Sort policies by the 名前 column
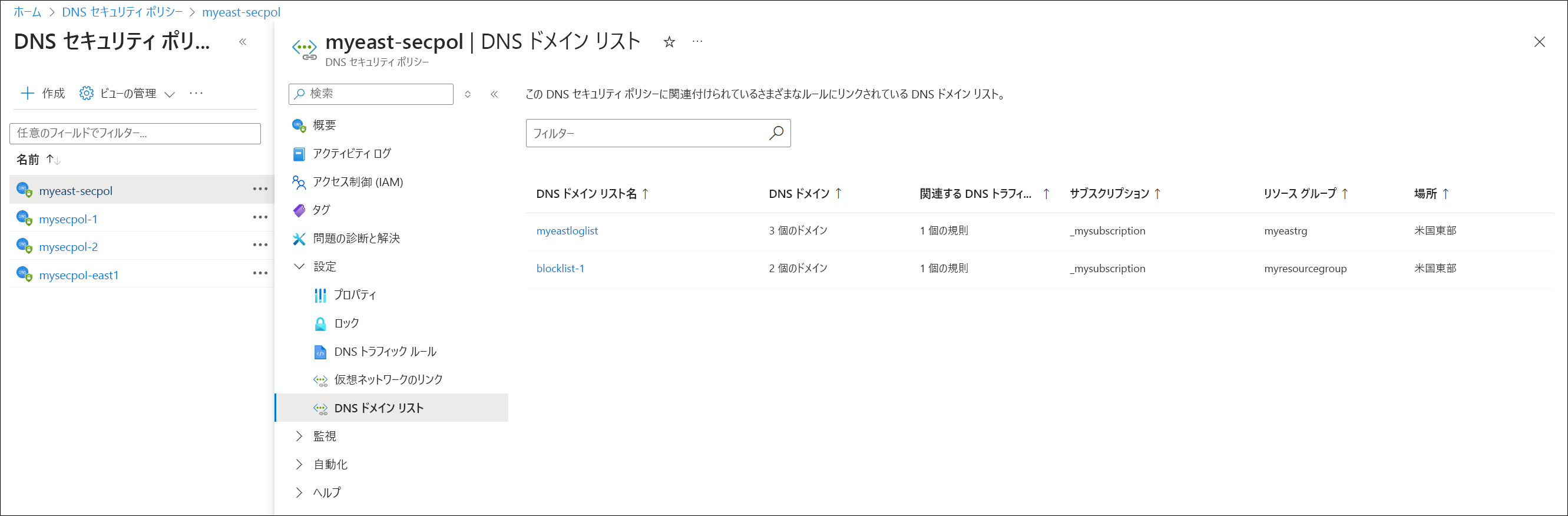 coord(38,160)
